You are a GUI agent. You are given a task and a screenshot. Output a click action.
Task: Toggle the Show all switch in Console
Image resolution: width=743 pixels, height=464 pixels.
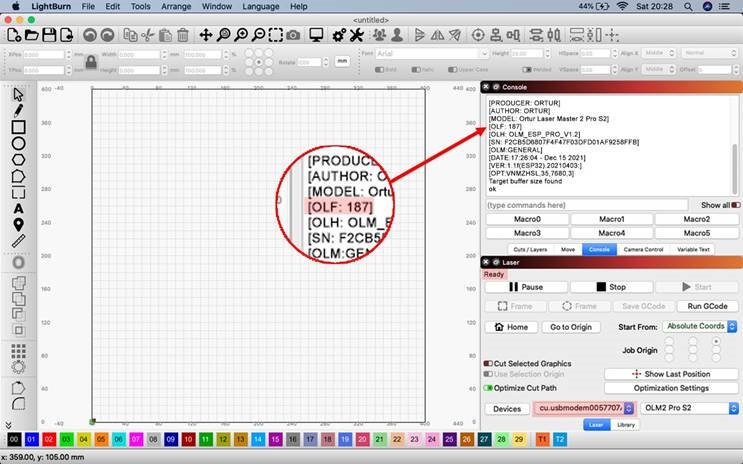(735, 205)
